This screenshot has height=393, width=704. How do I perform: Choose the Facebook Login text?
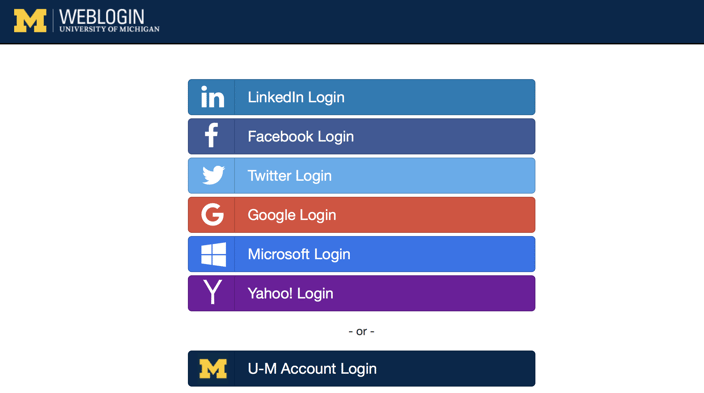pyautogui.click(x=300, y=137)
